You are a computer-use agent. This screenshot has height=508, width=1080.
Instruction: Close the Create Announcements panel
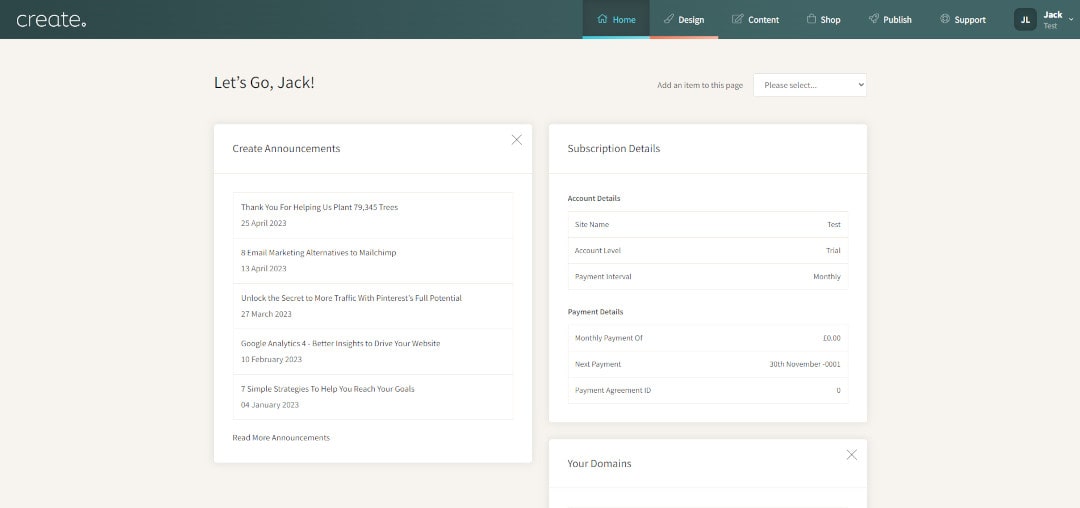(x=517, y=140)
